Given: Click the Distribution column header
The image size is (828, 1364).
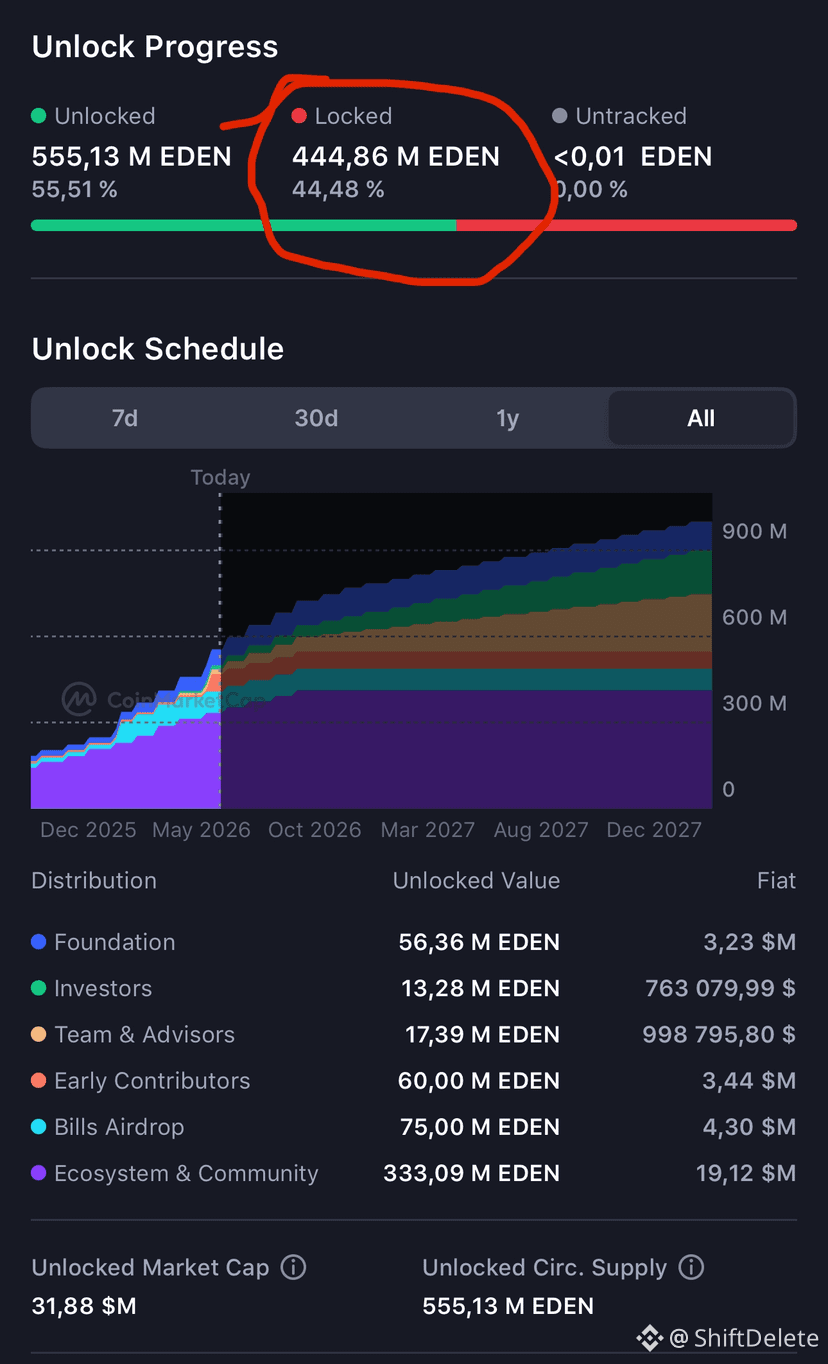Looking at the screenshot, I should click(94, 881).
